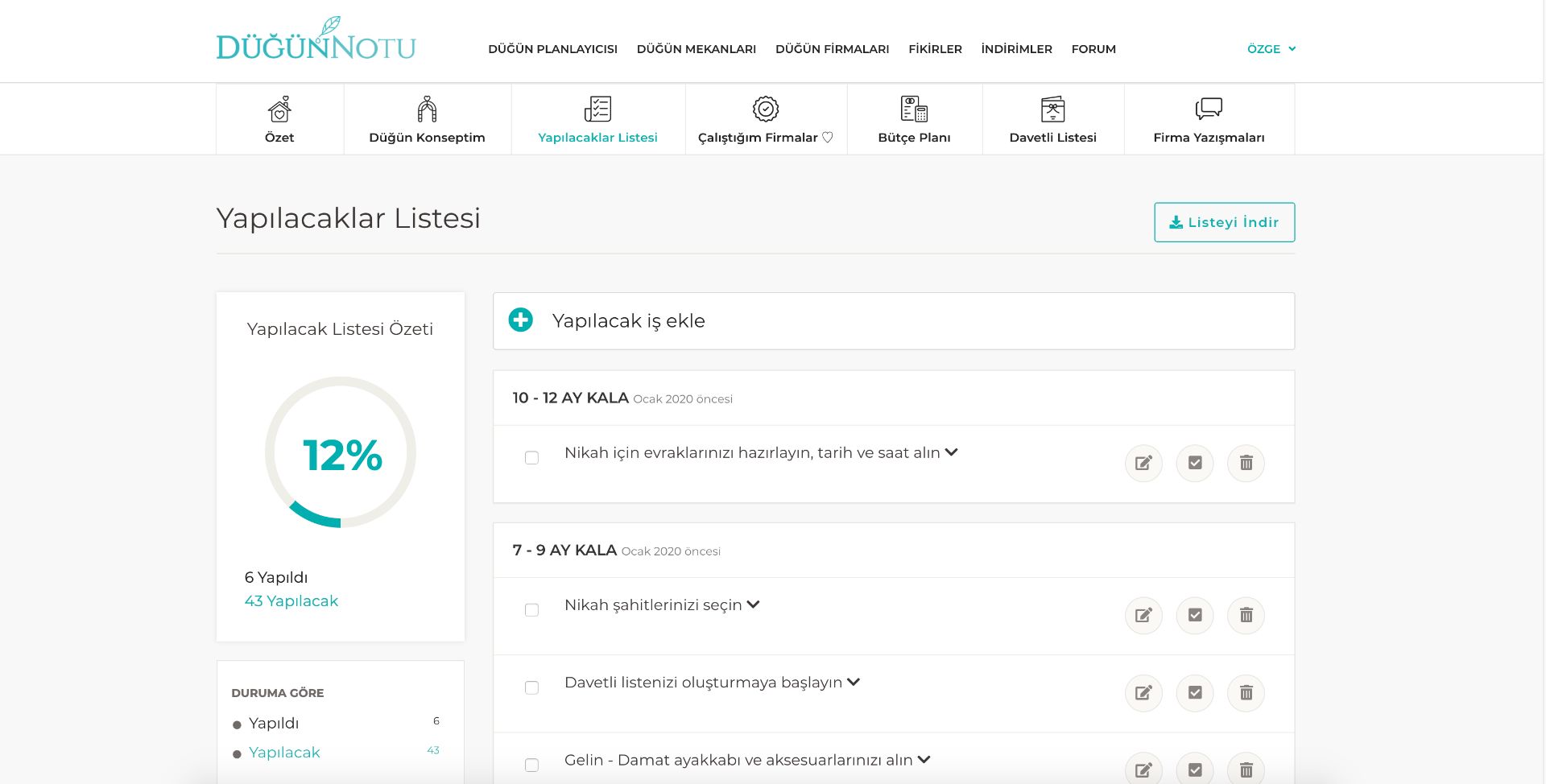The height and width of the screenshot is (784, 1546).
Task: Open DÜĞÜN PLANLAYICISI menu
Action: point(552,49)
